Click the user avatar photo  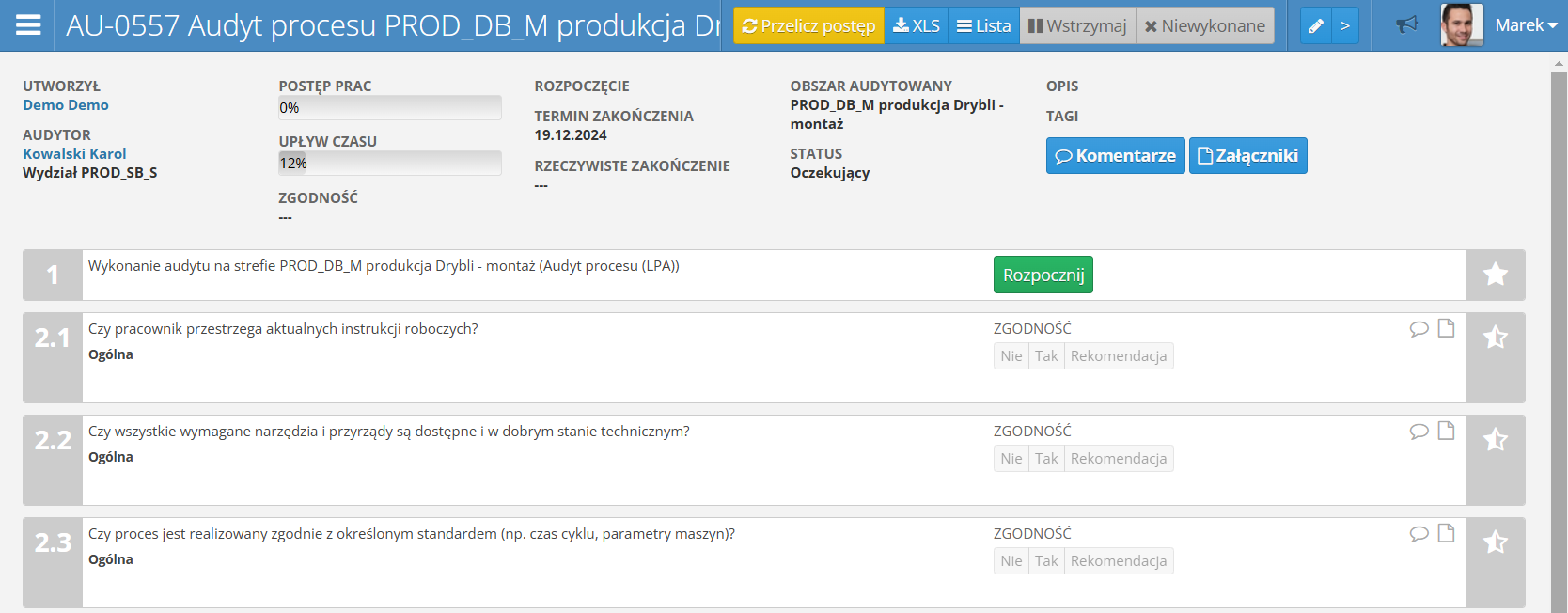1461,25
